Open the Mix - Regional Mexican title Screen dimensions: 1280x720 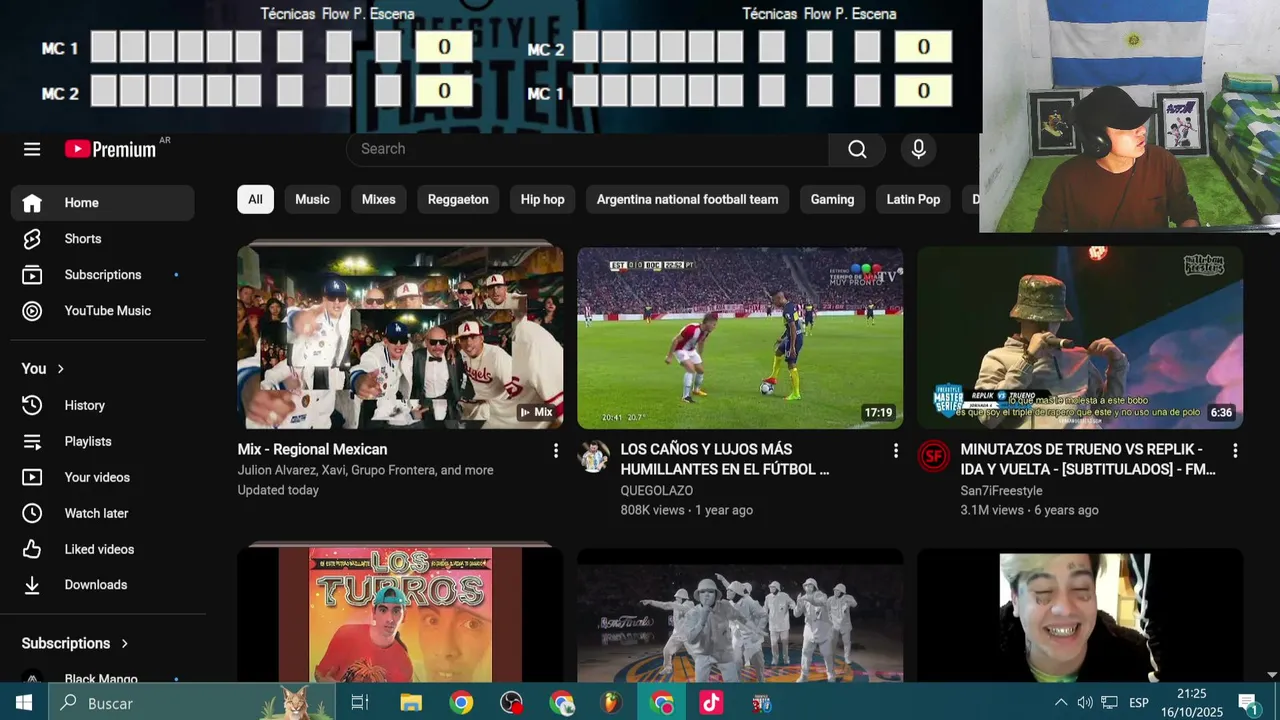pos(312,450)
